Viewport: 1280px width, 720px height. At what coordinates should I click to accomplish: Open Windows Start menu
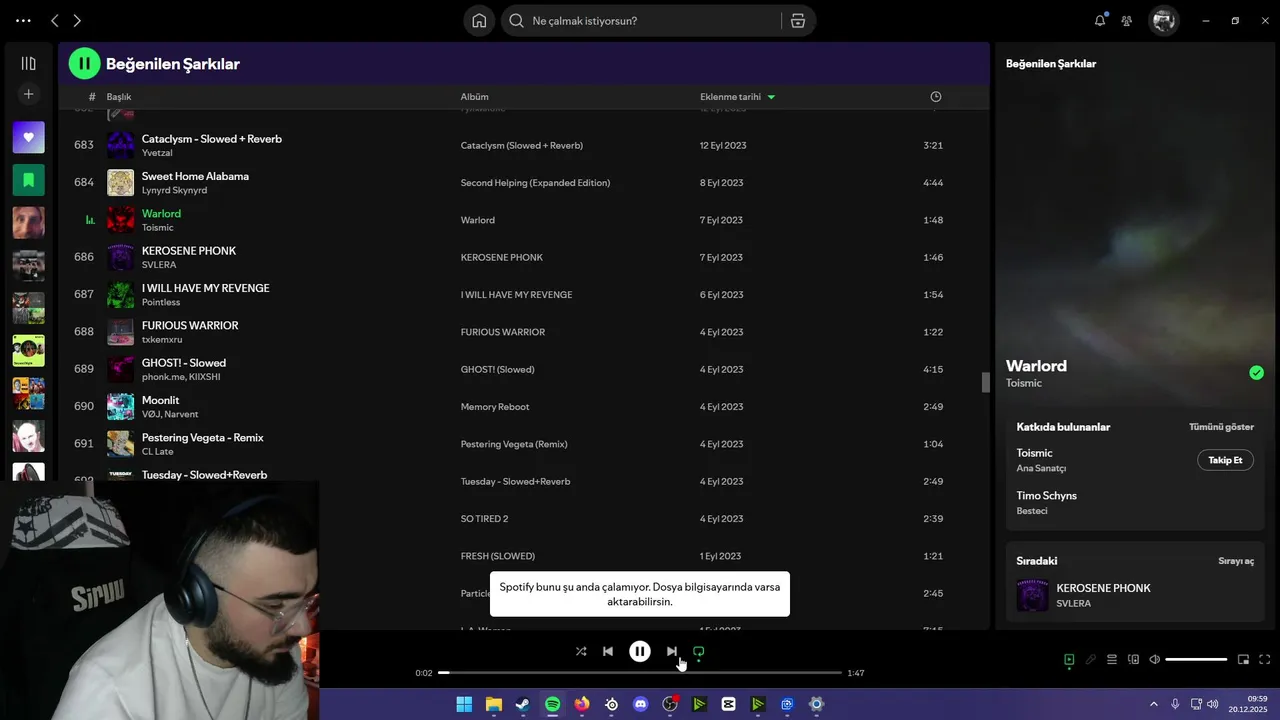click(x=464, y=704)
